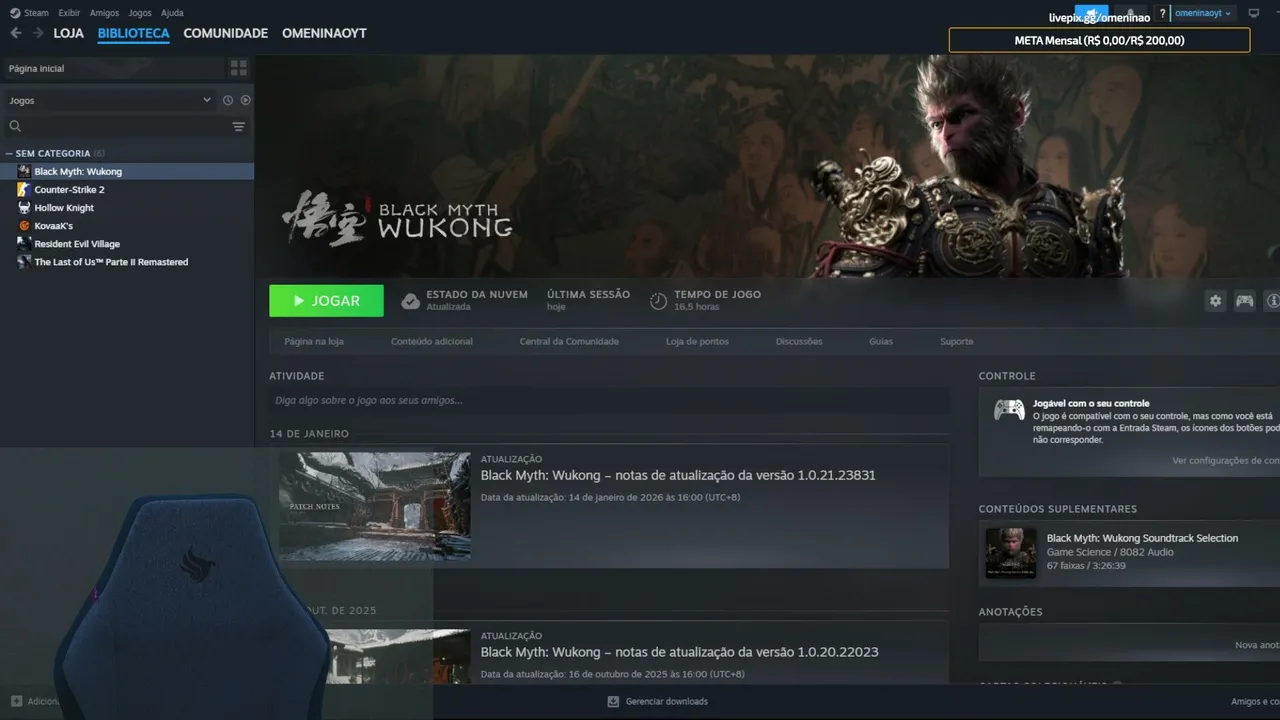Switch library to grid view icon

coord(238,68)
